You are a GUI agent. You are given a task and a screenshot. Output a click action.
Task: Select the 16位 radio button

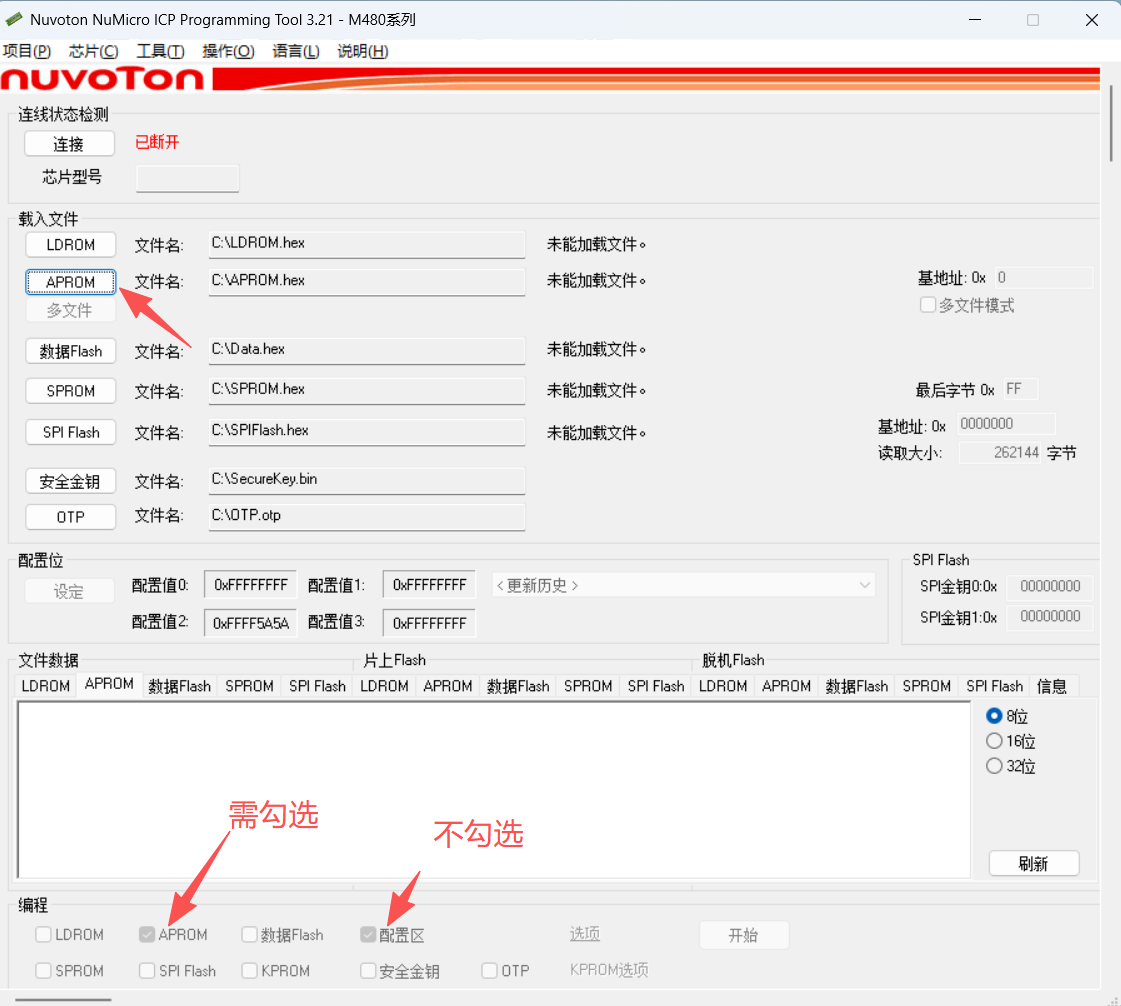(994, 741)
